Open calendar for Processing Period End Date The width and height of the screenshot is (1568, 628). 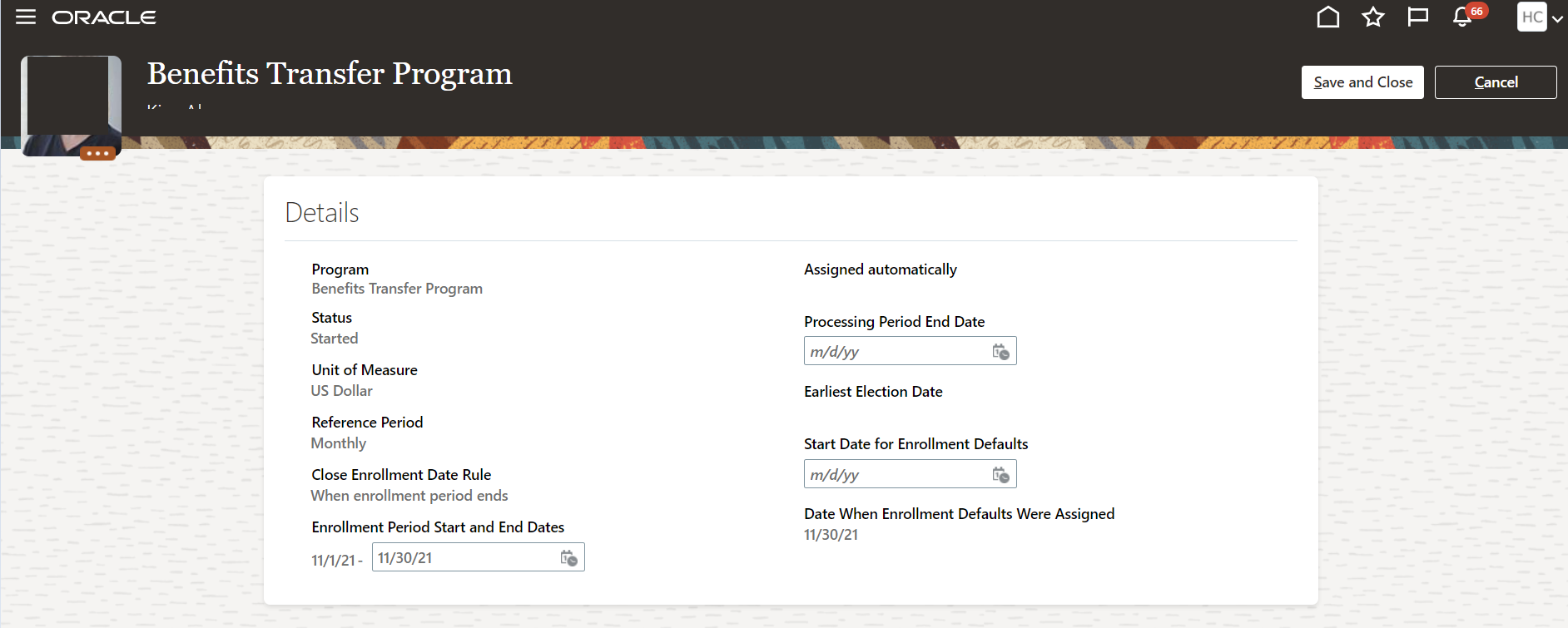tap(1001, 352)
